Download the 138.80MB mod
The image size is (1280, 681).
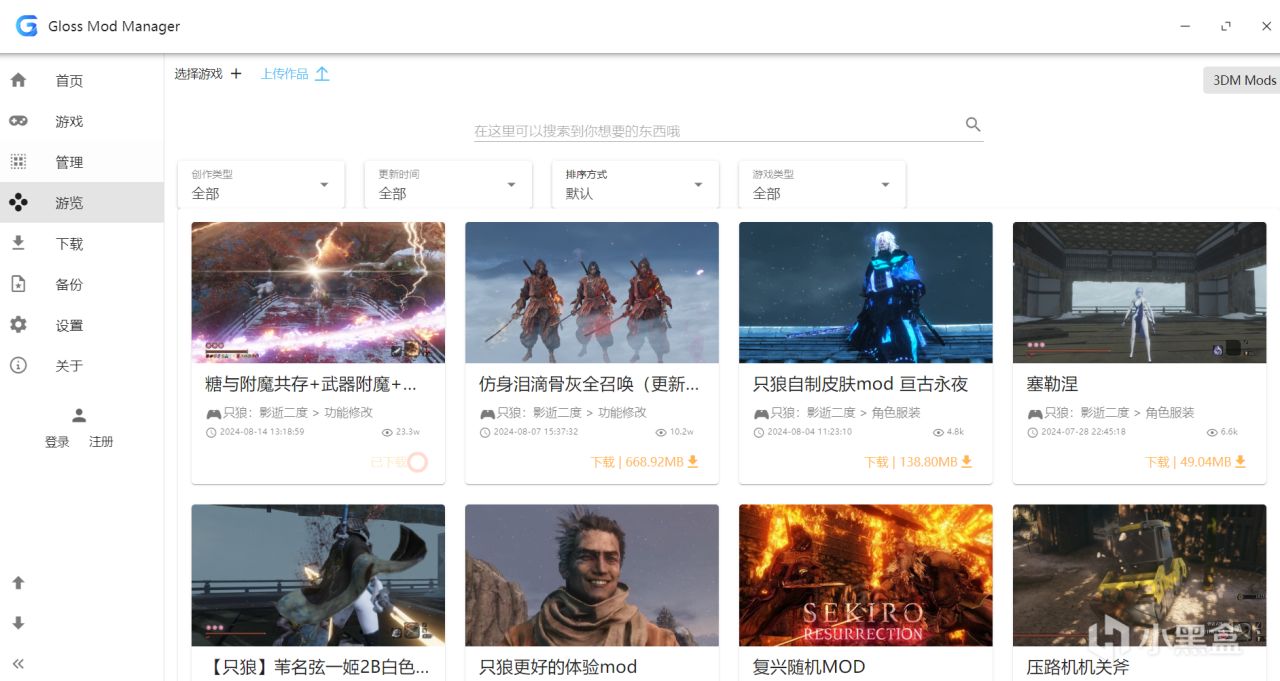click(918, 462)
